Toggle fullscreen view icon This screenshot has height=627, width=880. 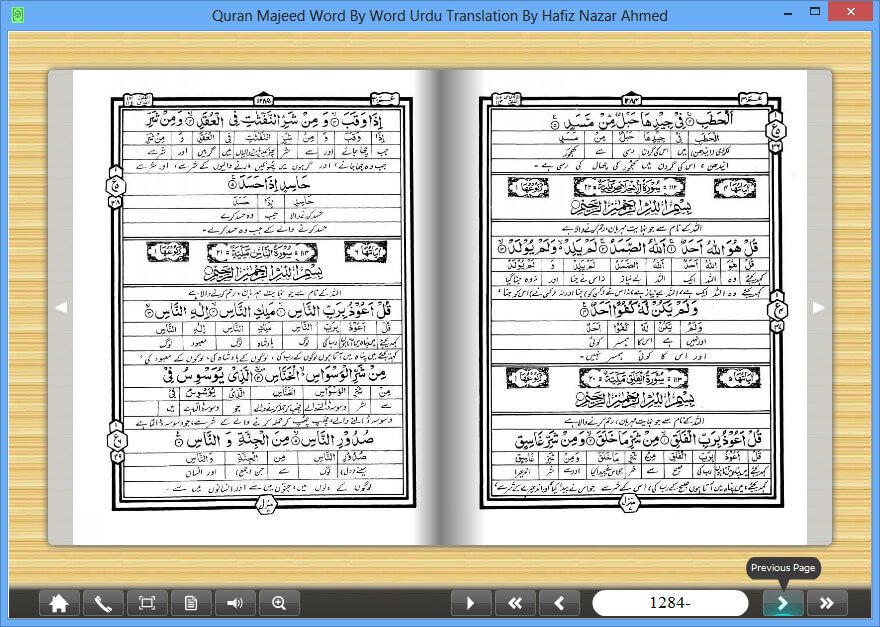(x=147, y=603)
